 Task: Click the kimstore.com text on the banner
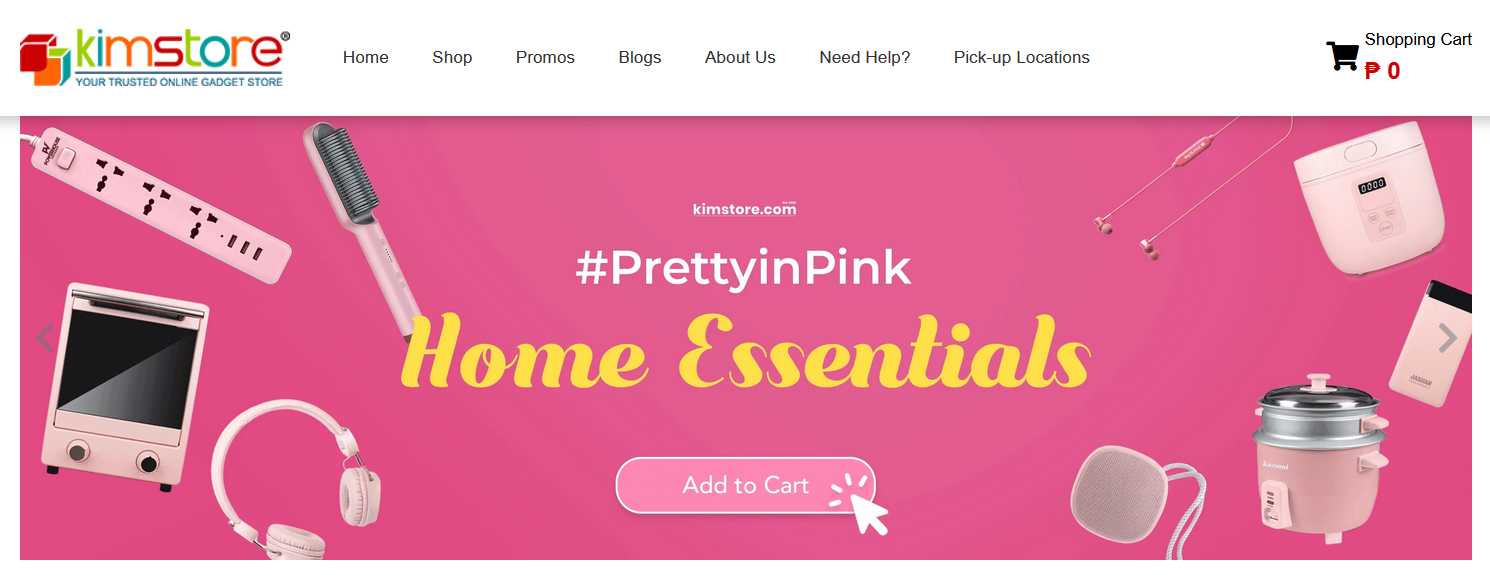tap(743, 208)
